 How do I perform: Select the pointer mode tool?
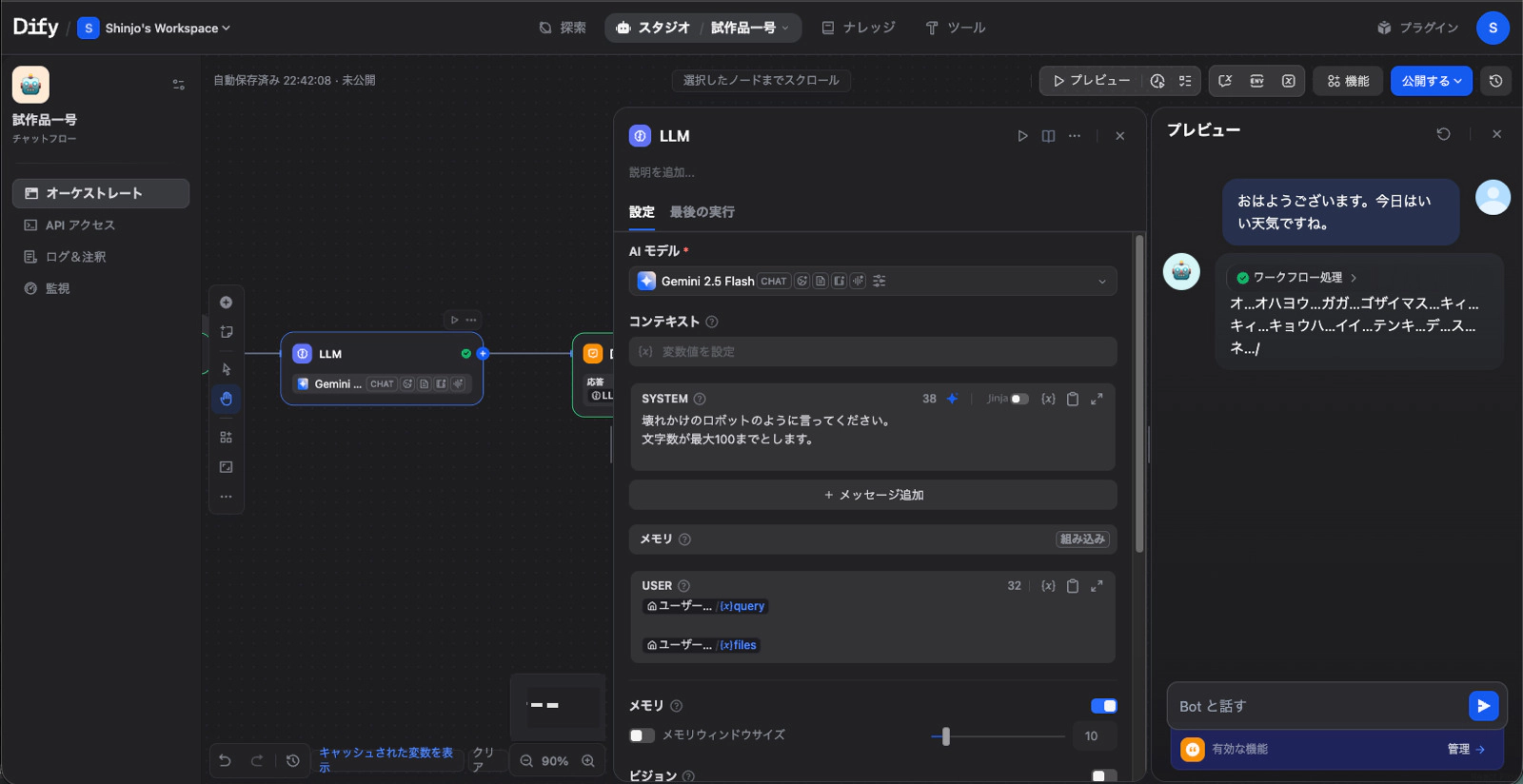pyautogui.click(x=226, y=369)
